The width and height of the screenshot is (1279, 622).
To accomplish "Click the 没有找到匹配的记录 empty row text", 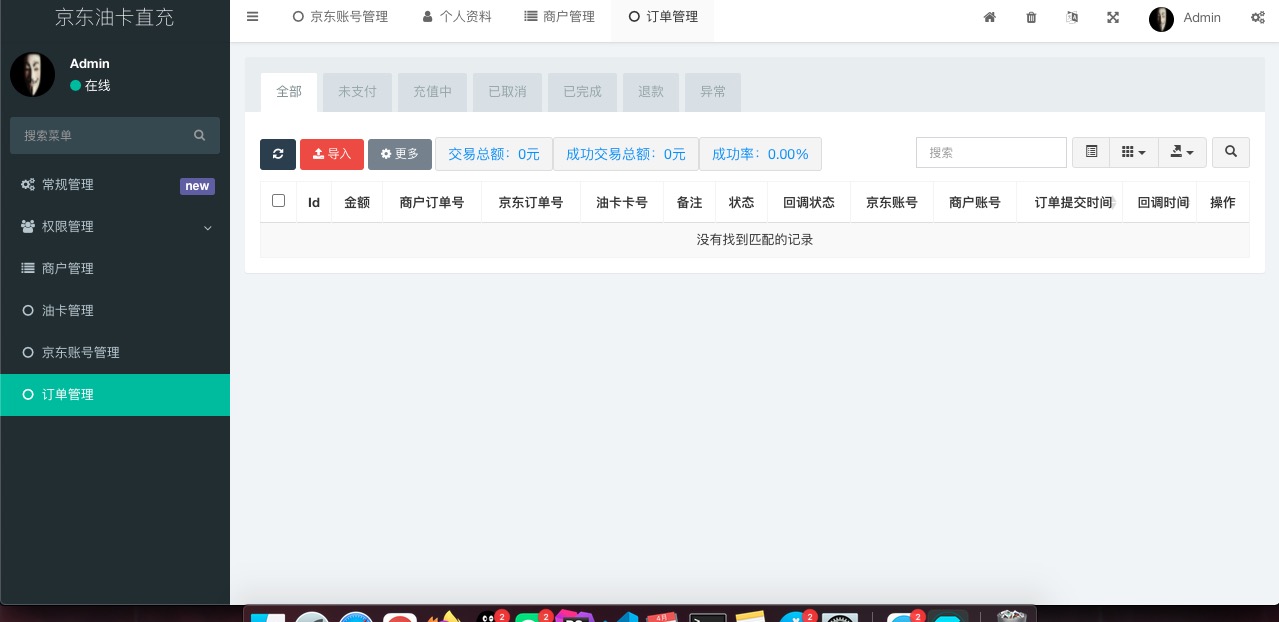I will pyautogui.click(x=755, y=240).
